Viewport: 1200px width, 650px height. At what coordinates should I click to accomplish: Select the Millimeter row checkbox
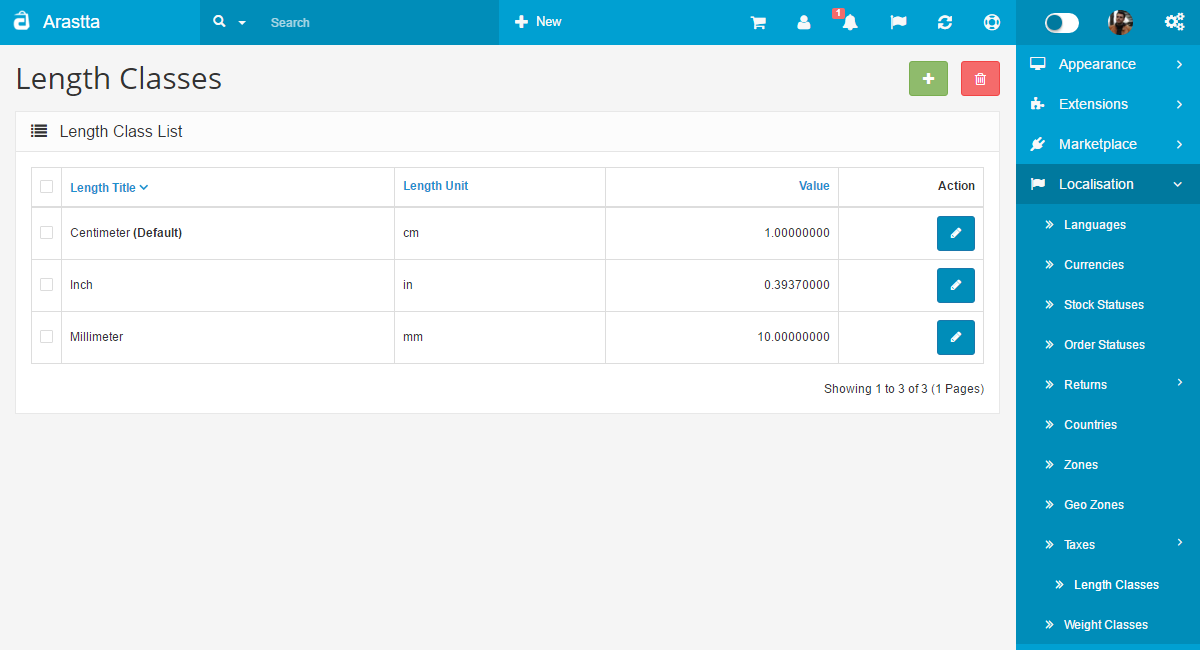tap(46, 336)
